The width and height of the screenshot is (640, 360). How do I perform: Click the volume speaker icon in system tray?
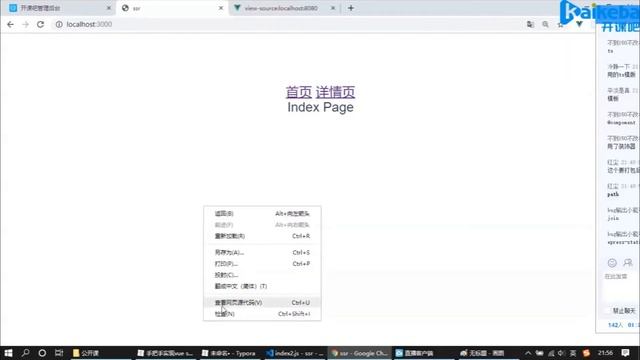[561, 353]
